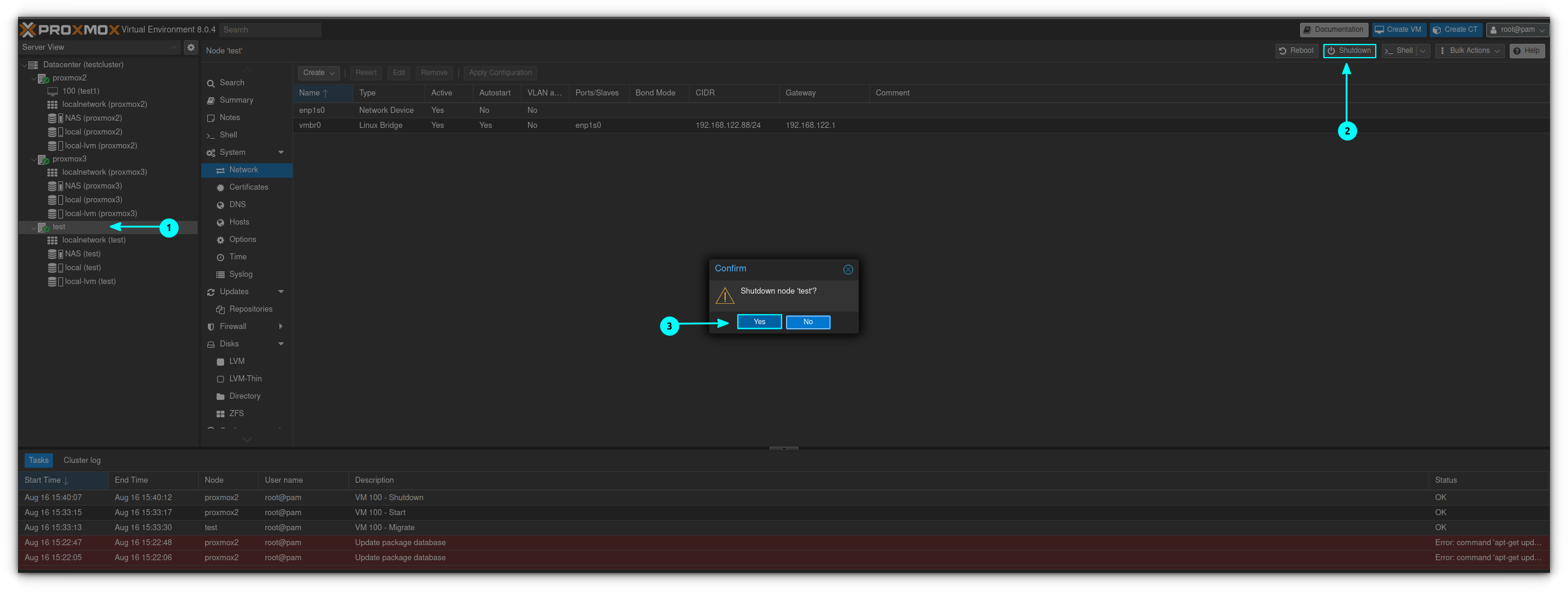Sort tasks by Start Time column
1568x592 pixels.
coord(64,481)
